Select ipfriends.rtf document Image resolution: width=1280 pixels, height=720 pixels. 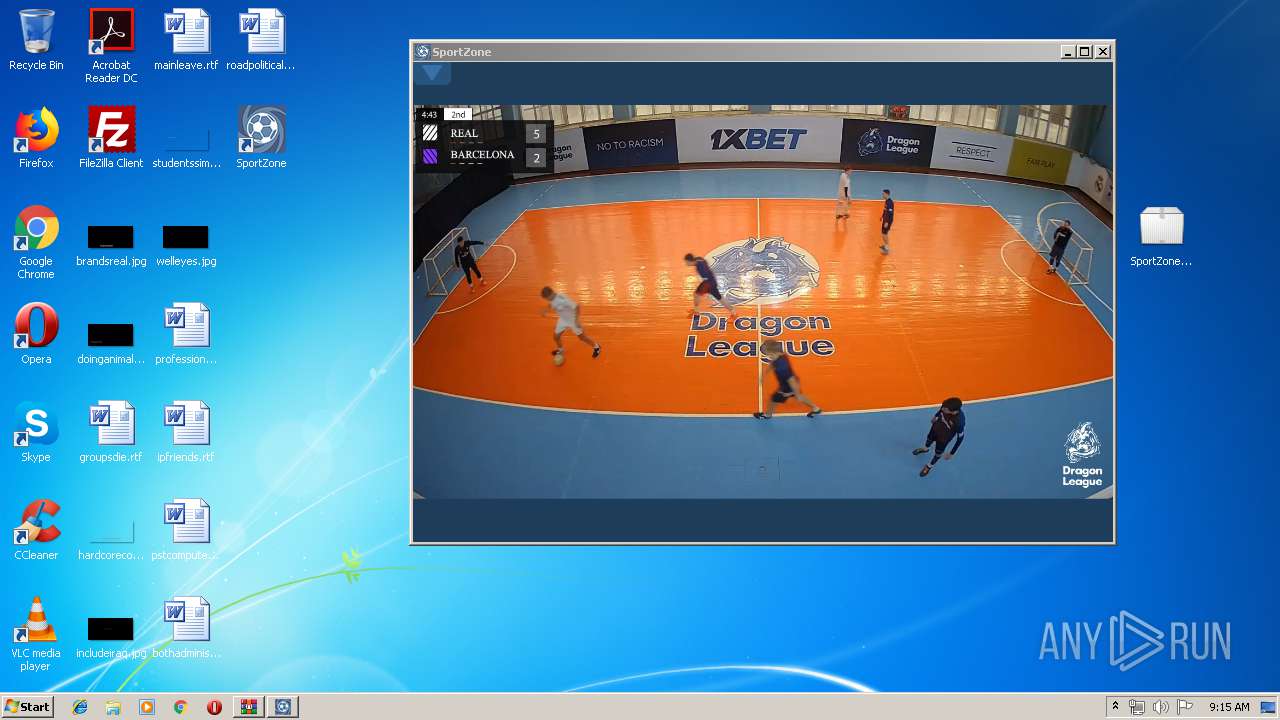(186, 432)
